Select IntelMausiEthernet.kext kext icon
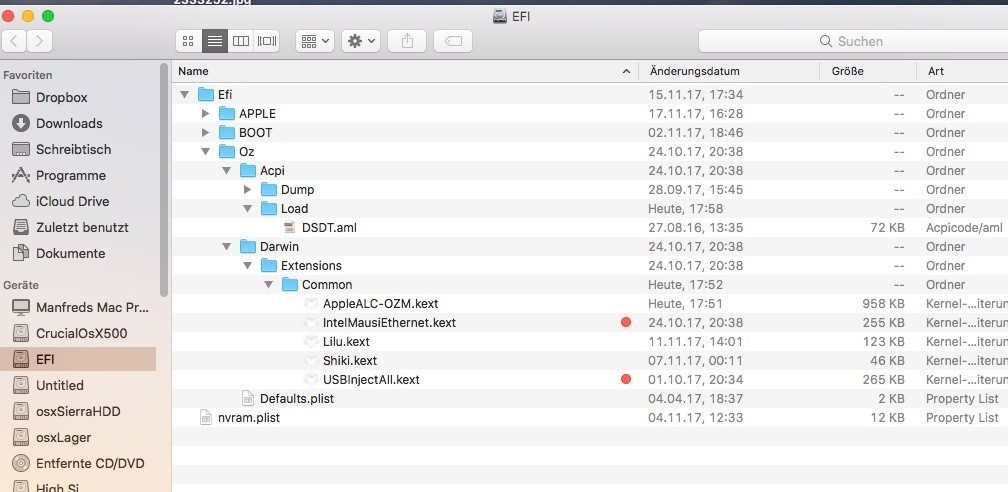The height and width of the screenshot is (492, 1008). tap(311, 322)
